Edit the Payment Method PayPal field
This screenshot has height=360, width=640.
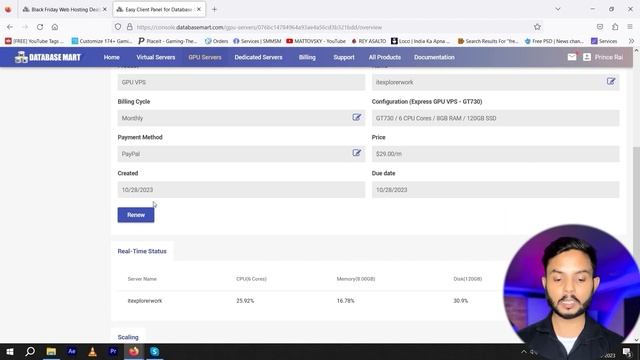coord(356,153)
